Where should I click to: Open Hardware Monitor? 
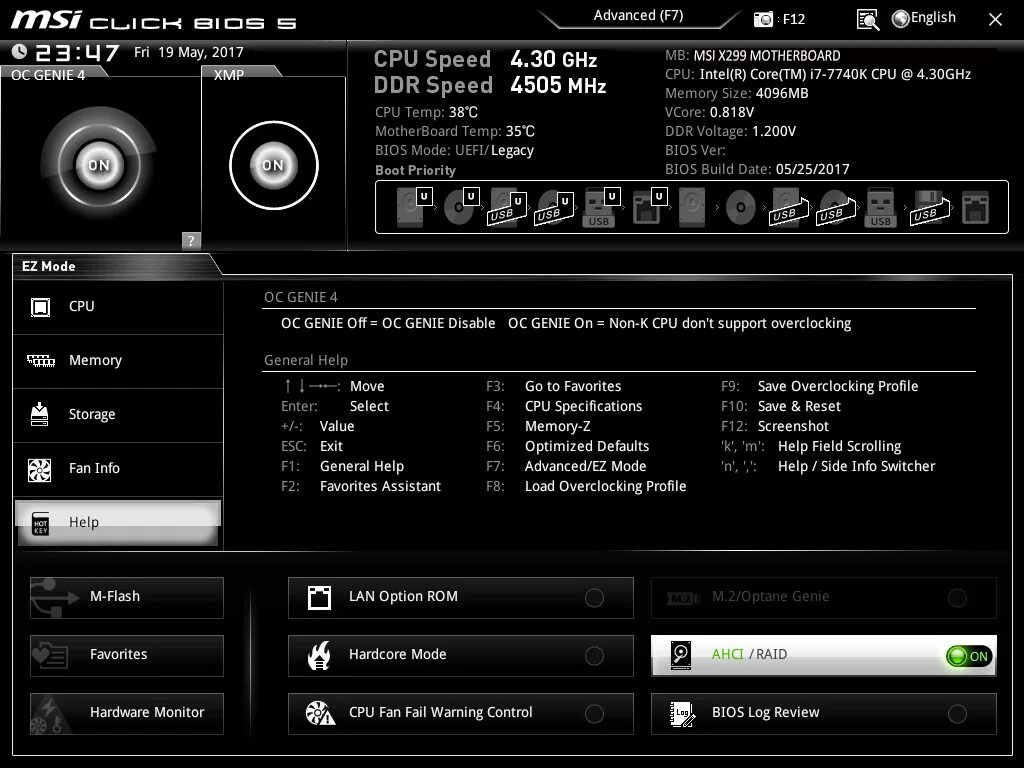click(127, 714)
